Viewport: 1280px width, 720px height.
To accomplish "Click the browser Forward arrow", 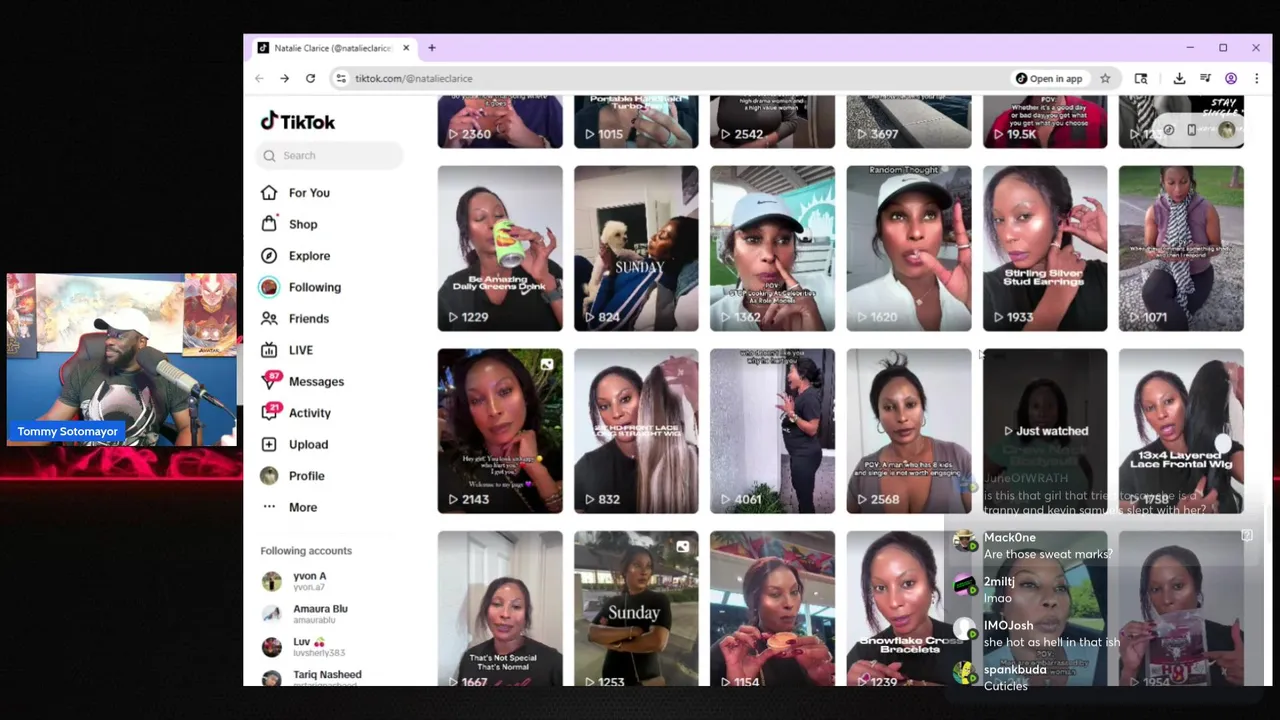I will coord(284,78).
